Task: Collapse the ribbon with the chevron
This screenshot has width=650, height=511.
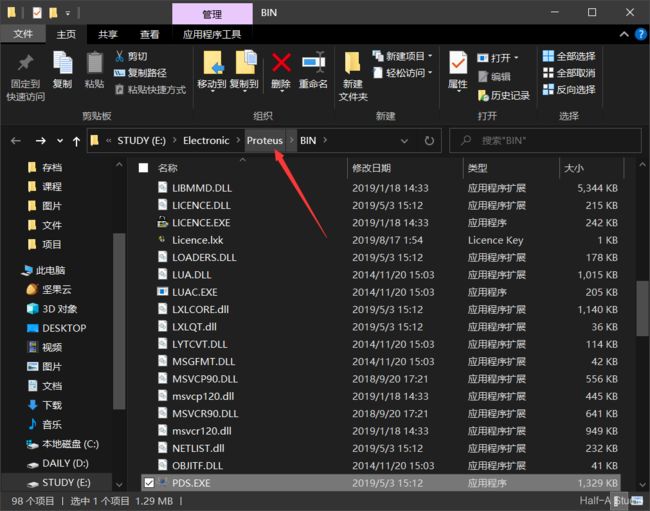Action: (624, 34)
